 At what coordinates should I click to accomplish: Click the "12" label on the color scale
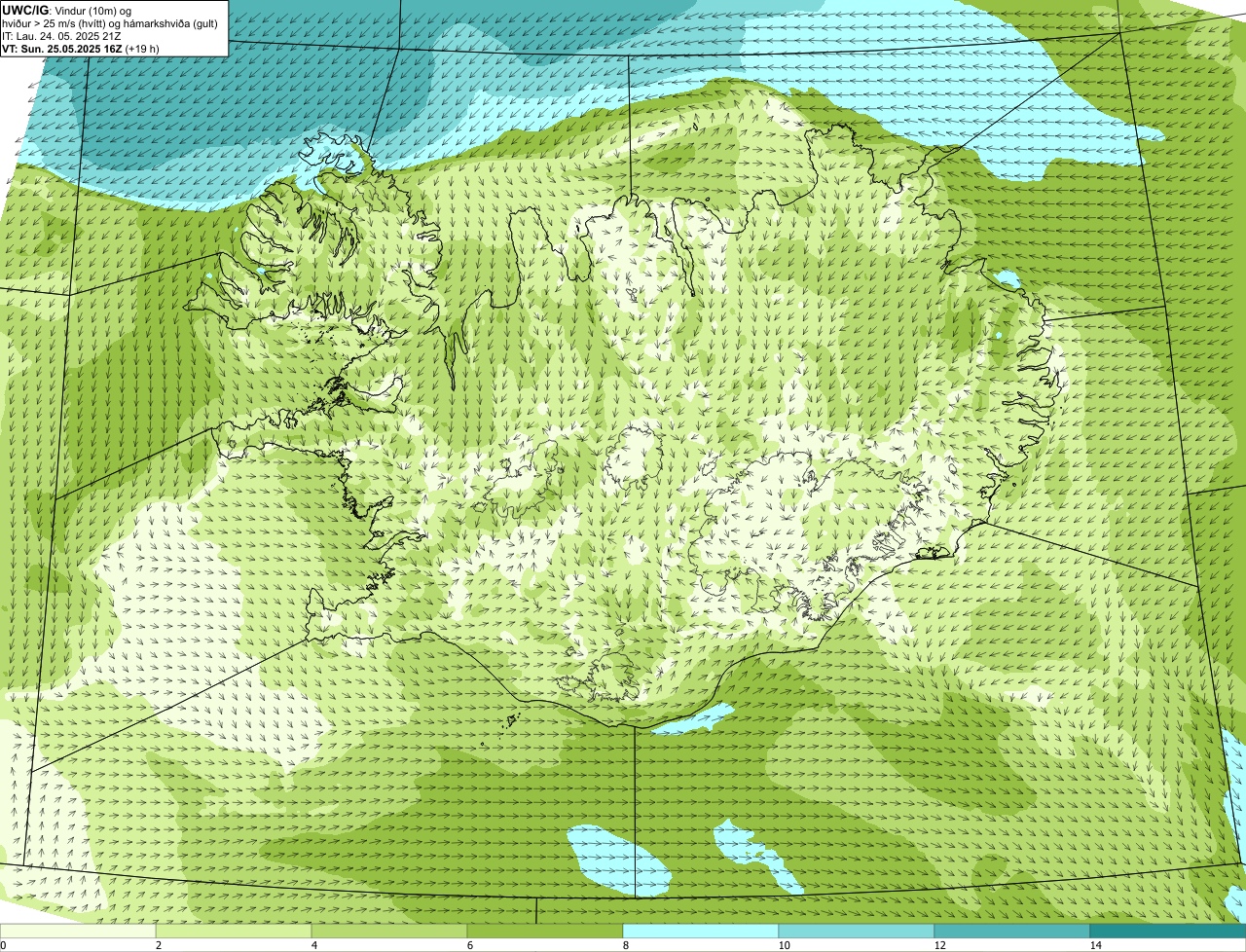pyautogui.click(x=939, y=945)
